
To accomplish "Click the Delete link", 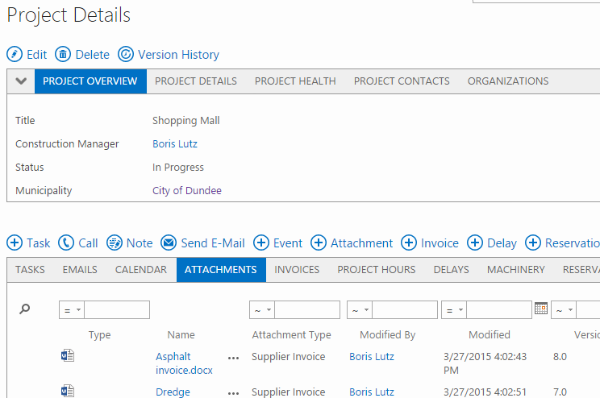I will 92,55.
